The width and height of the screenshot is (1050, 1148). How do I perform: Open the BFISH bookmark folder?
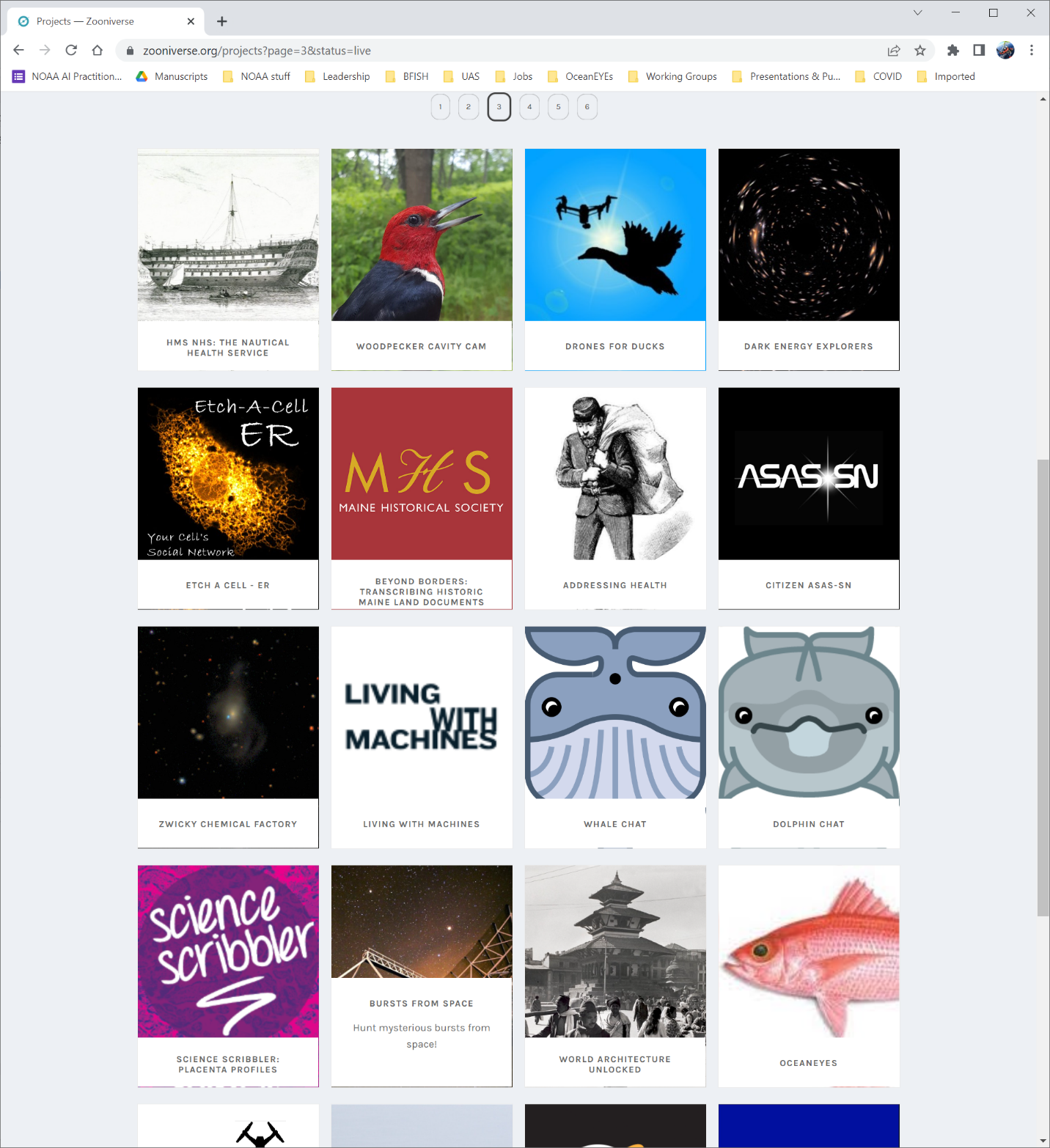[406, 76]
